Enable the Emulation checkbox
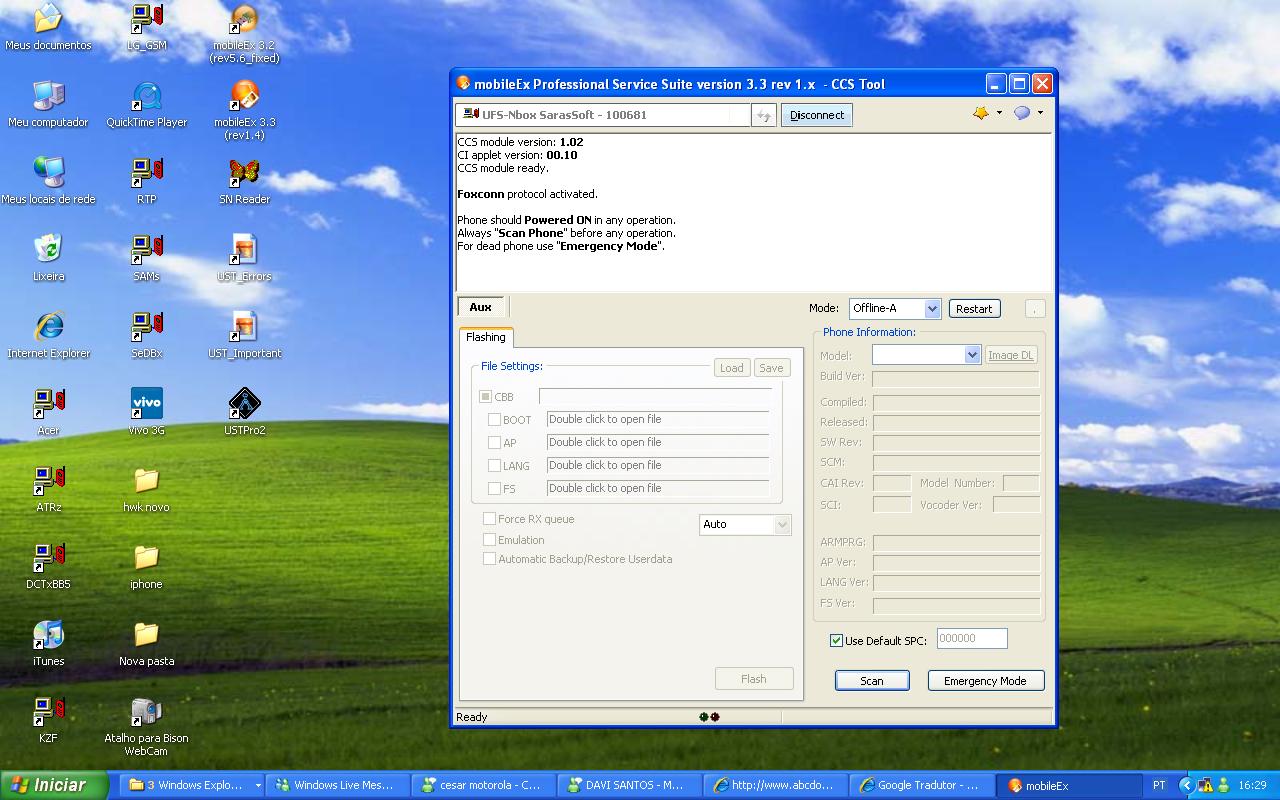The width and height of the screenshot is (1280, 800). [x=489, y=540]
